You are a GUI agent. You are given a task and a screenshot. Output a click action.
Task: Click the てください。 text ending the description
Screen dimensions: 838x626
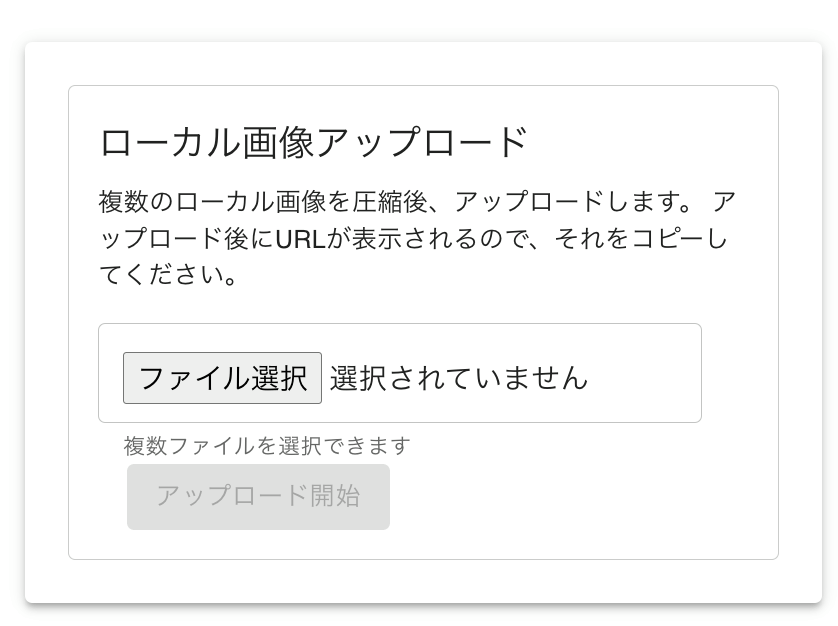169,274
